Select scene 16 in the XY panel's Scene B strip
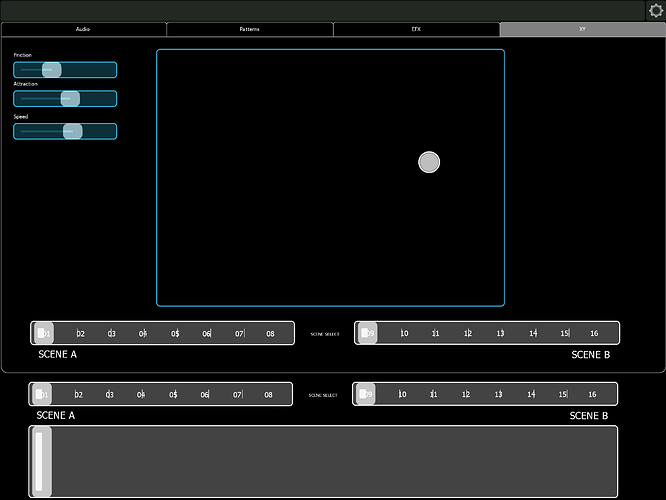The height and width of the screenshot is (500, 666). 594,333
